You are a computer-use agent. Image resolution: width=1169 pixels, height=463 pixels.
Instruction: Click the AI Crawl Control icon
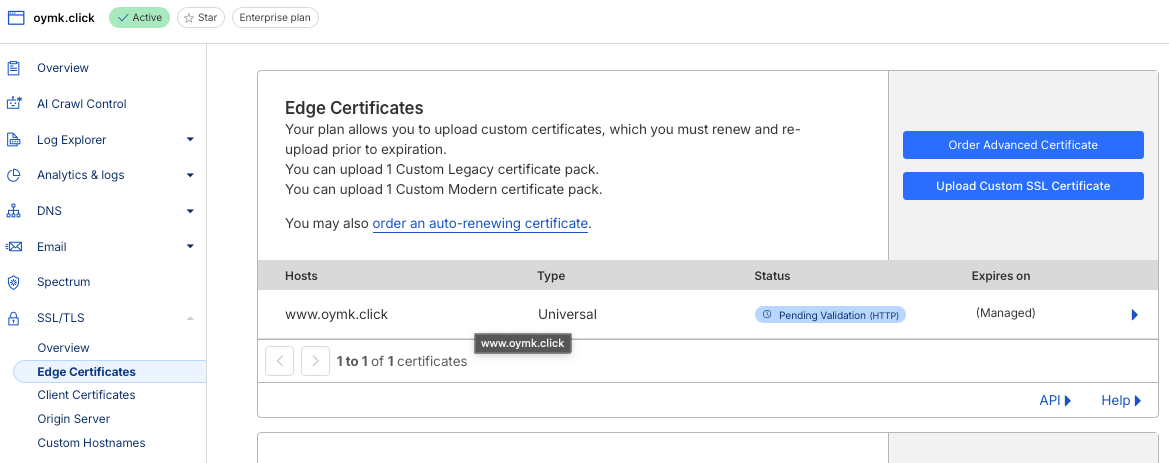tap(14, 104)
